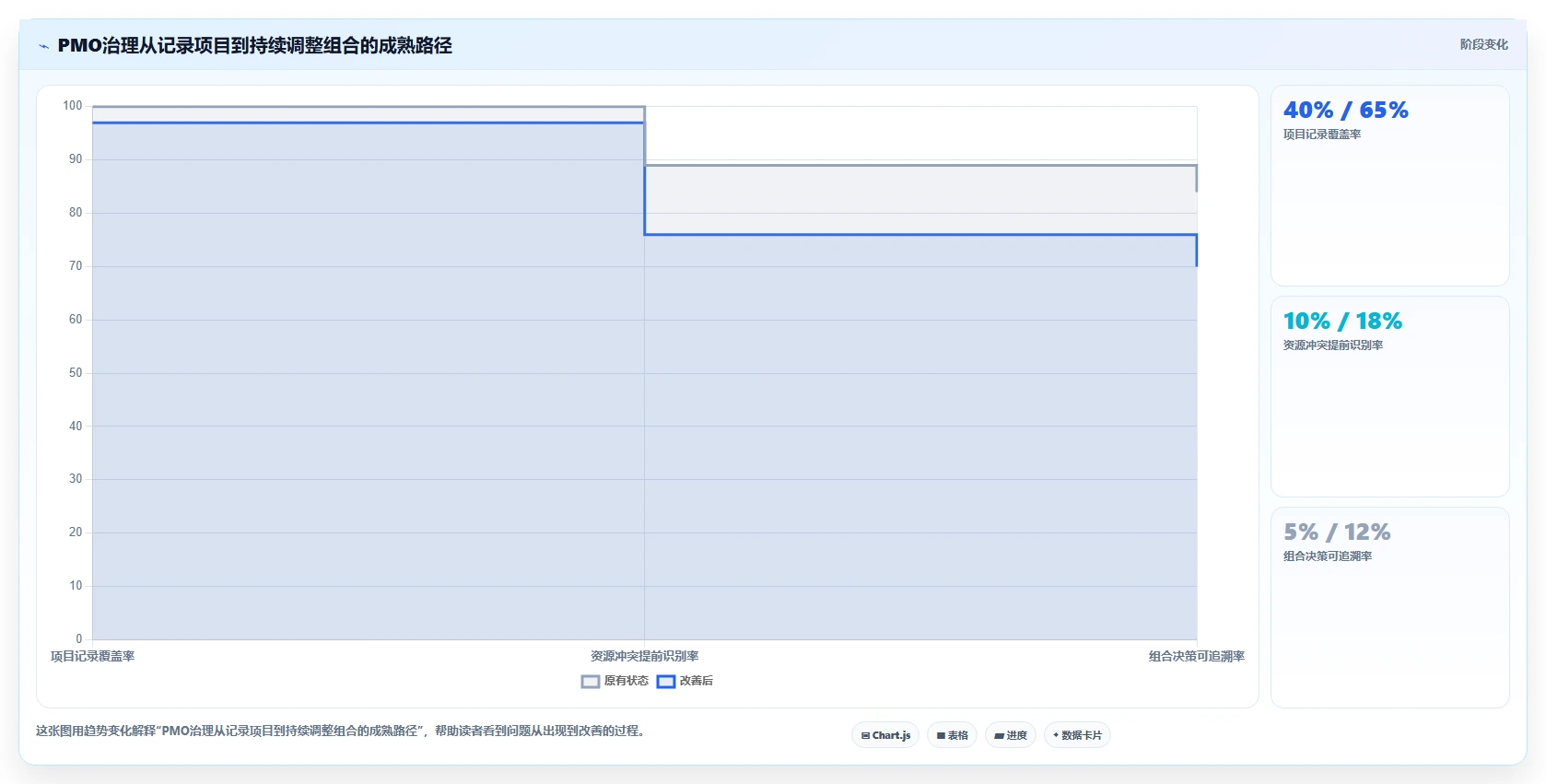The width and height of the screenshot is (1546, 784).
Task: Click the 70 tick on the y-axis
Action: (x=76, y=266)
